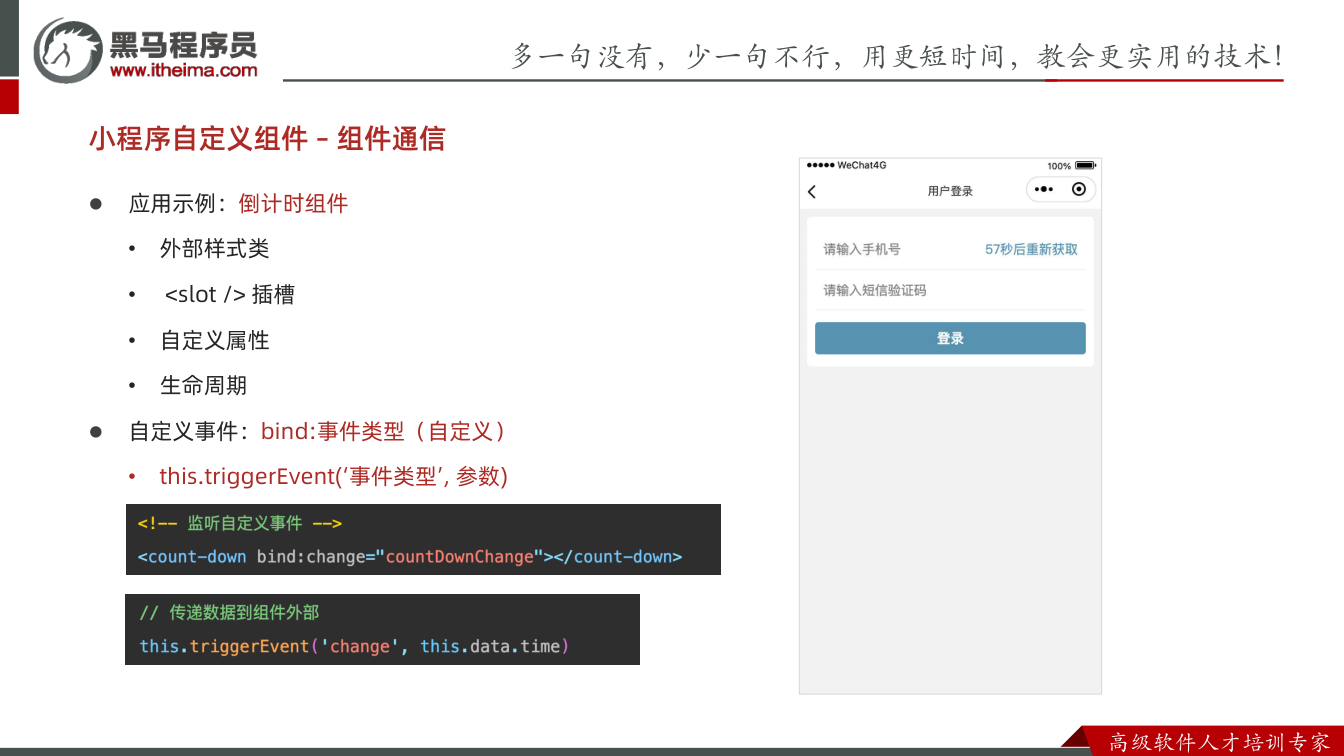1344x756 pixels.
Task: Click the 应用示例 label
Action: 172,204
